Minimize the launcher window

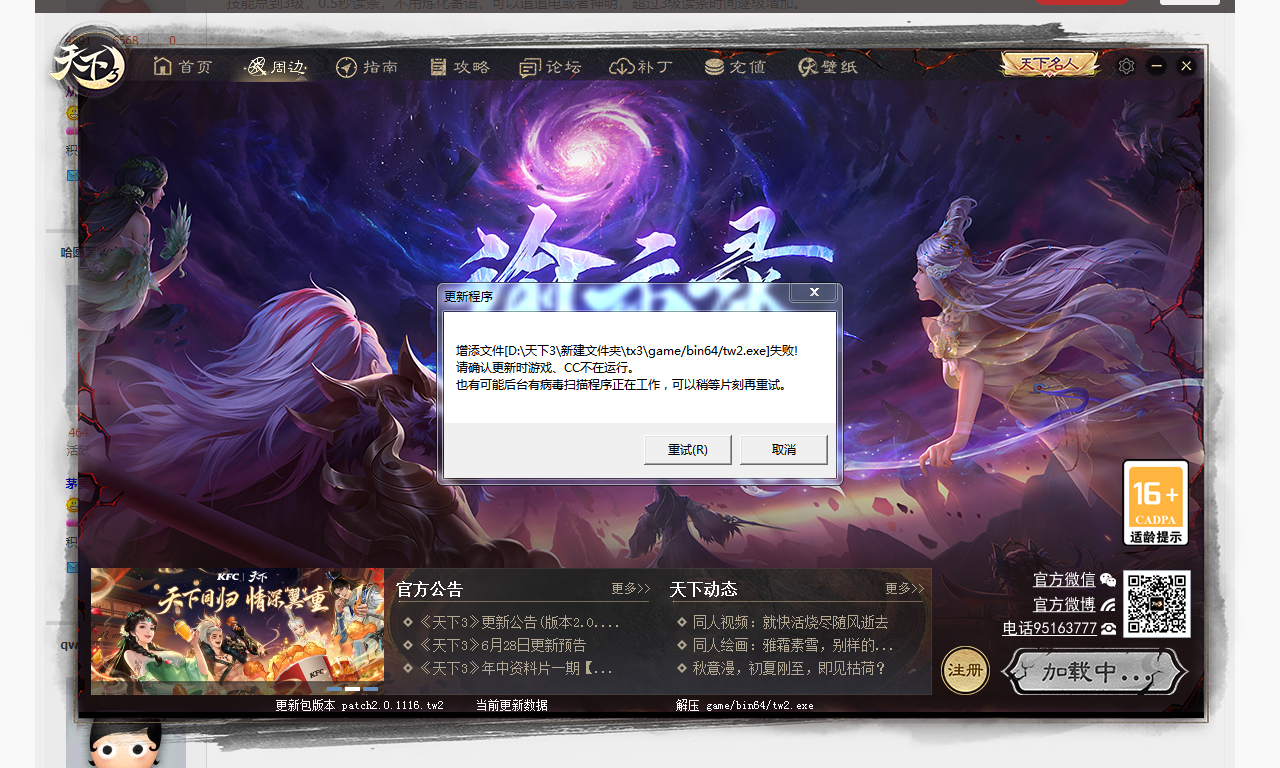point(1156,66)
